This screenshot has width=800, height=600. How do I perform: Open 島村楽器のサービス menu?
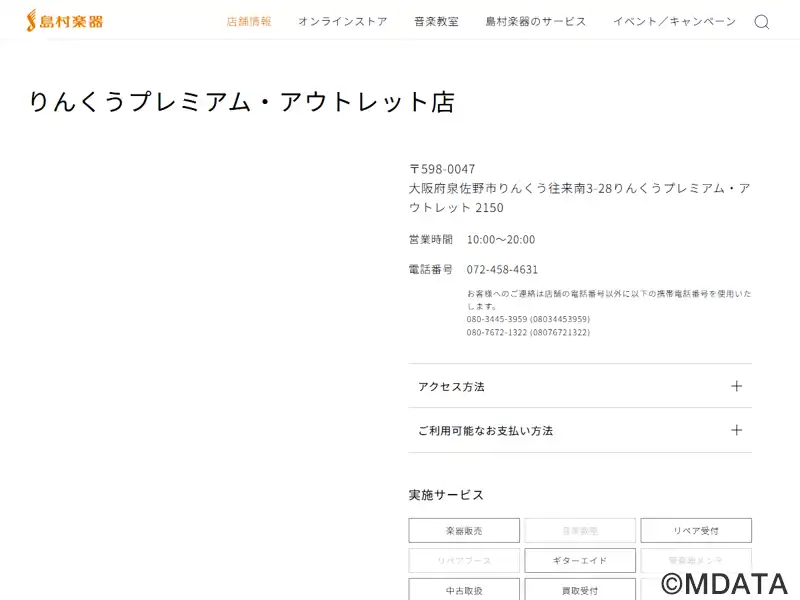pyautogui.click(x=536, y=21)
